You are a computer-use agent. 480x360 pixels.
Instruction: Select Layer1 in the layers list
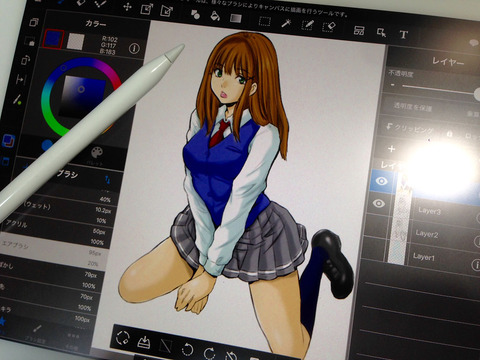[424, 257]
